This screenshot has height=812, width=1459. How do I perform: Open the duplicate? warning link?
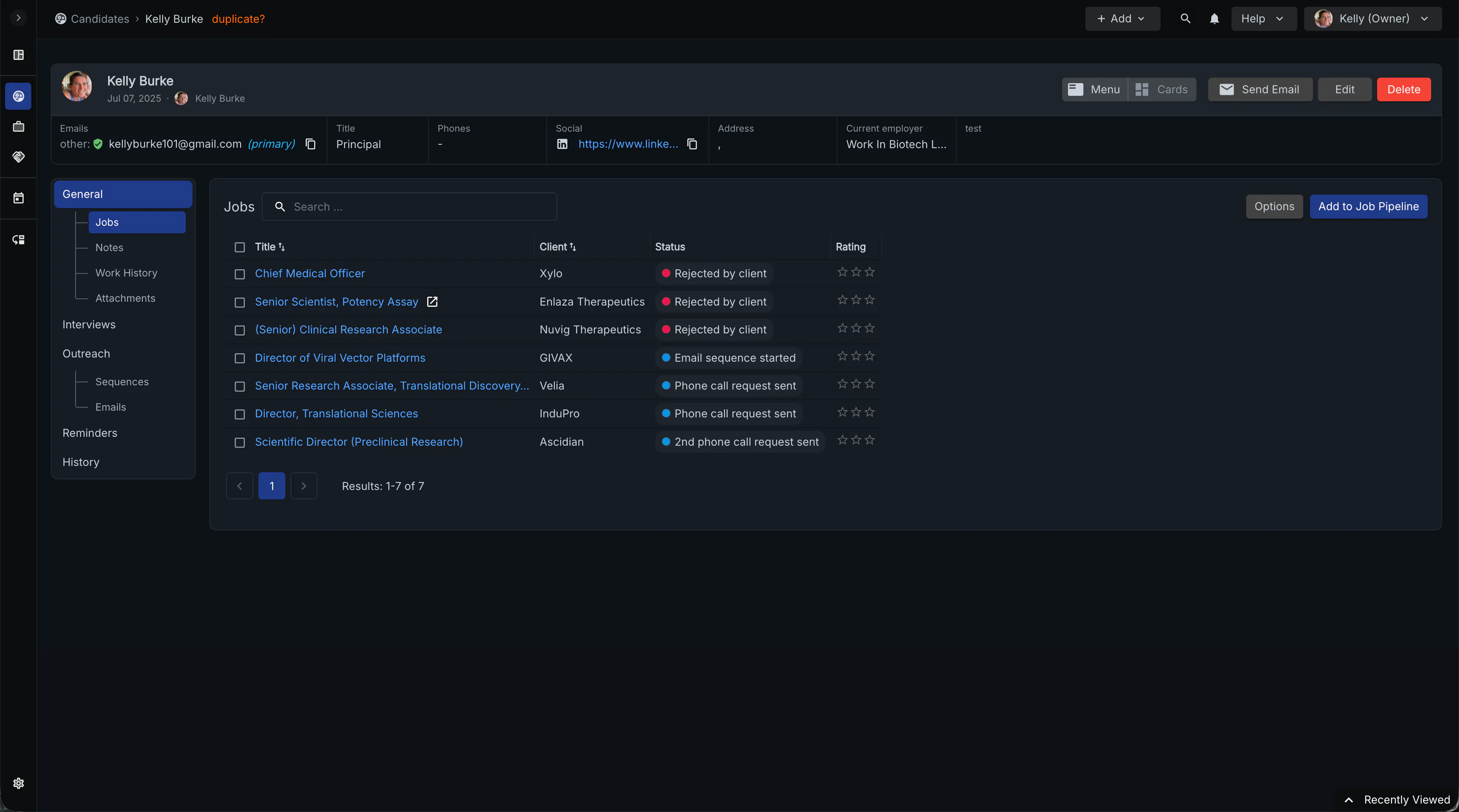pyautogui.click(x=239, y=19)
